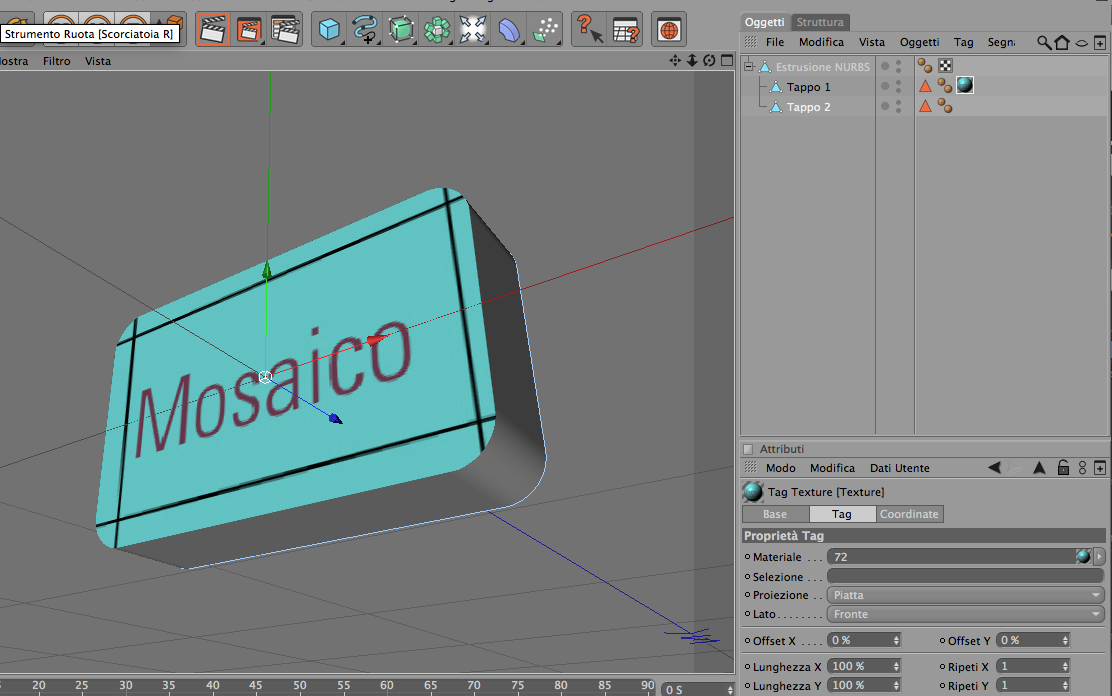Open the spline drawing tools icon
The height and width of the screenshot is (696, 1112).
tap(365, 30)
